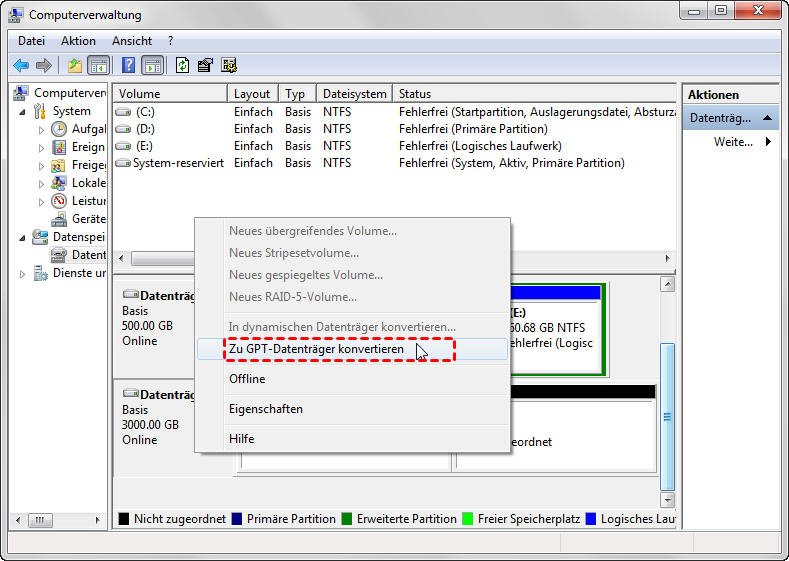Click the (E:) 60.68 GB NTFS partition
789x561 pixels.
pyautogui.click(x=555, y=330)
